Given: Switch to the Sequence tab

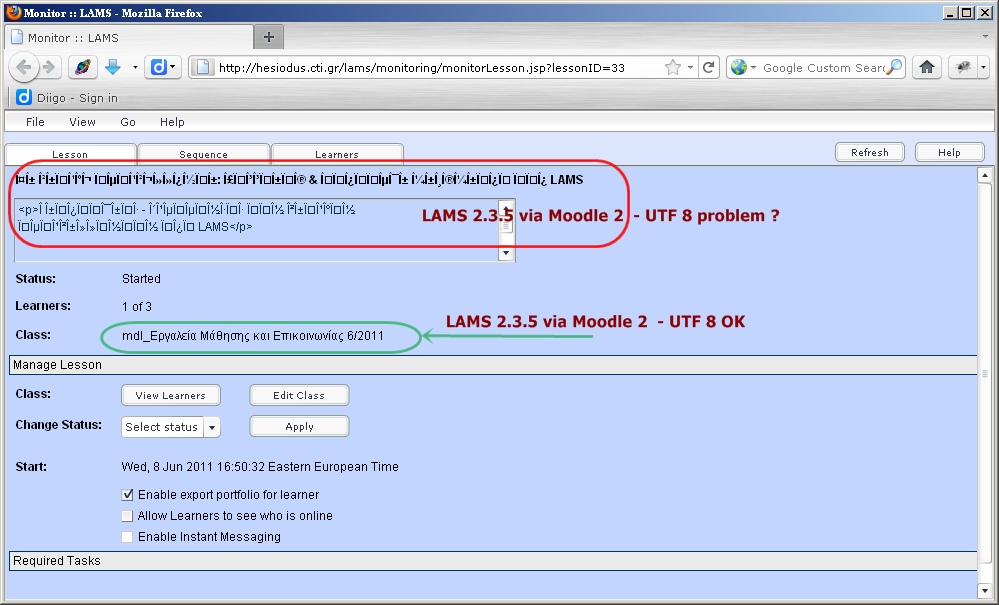Looking at the screenshot, I should click(x=203, y=154).
